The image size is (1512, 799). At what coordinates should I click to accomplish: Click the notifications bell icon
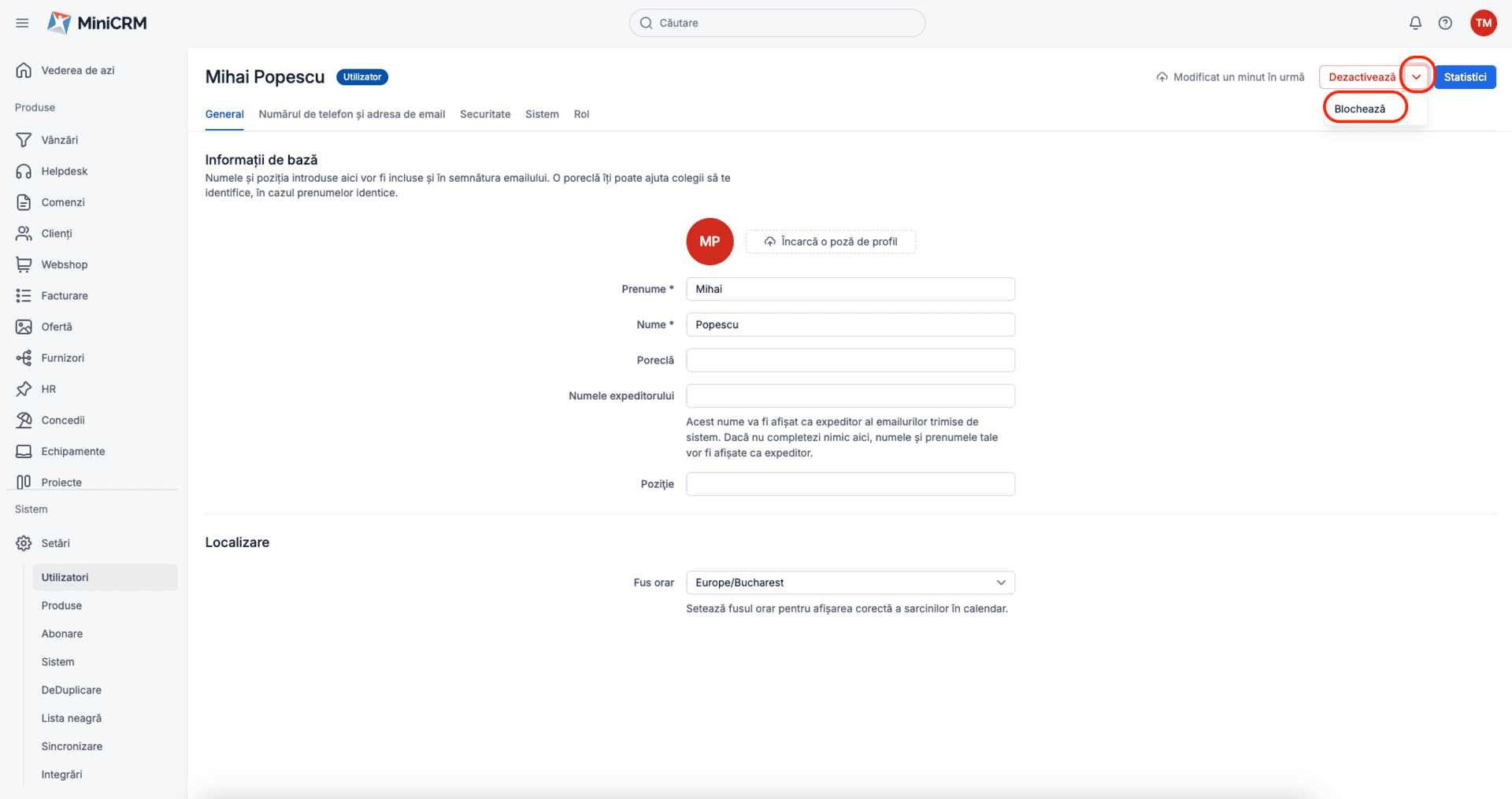(x=1415, y=23)
